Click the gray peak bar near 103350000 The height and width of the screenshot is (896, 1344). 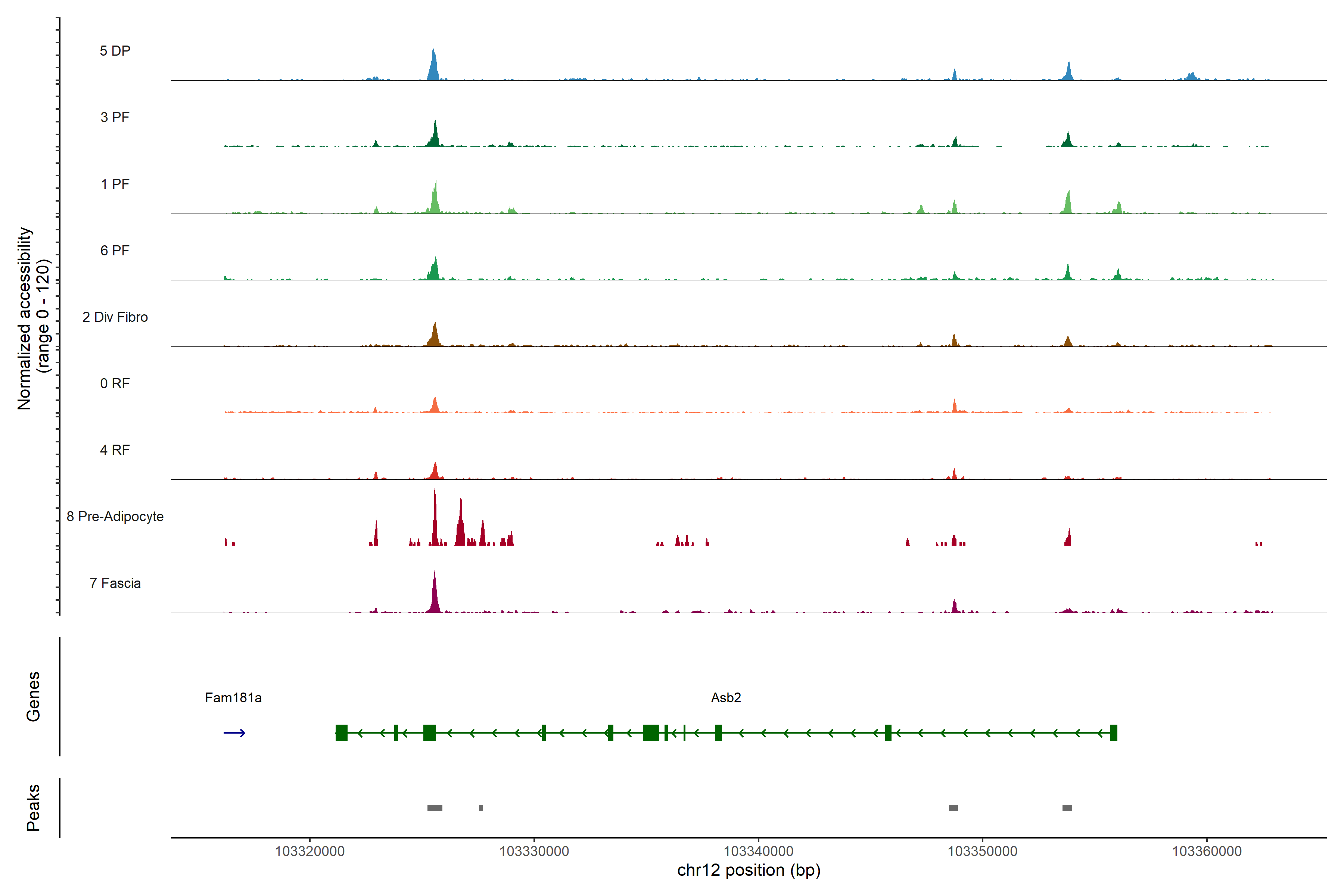pos(953,808)
